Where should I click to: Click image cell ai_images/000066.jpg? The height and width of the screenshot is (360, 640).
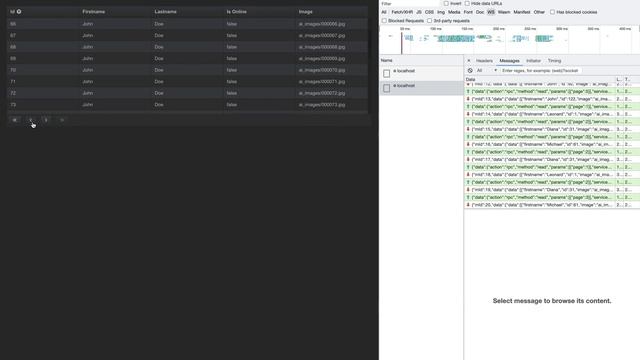[x=332, y=24]
